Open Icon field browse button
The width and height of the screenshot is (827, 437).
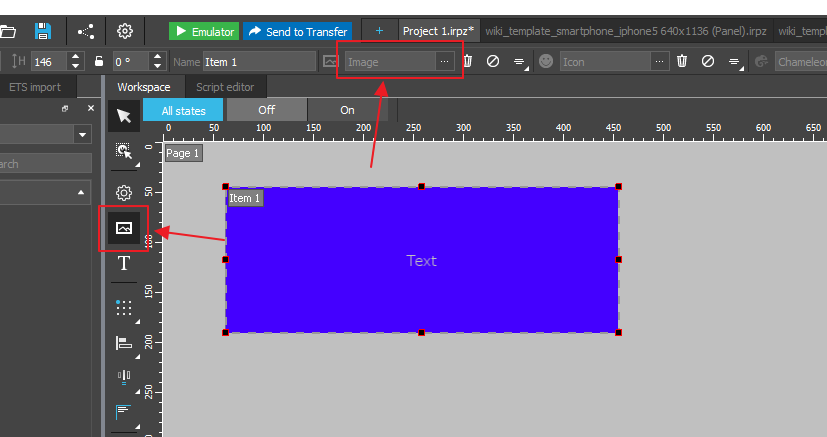(x=658, y=62)
